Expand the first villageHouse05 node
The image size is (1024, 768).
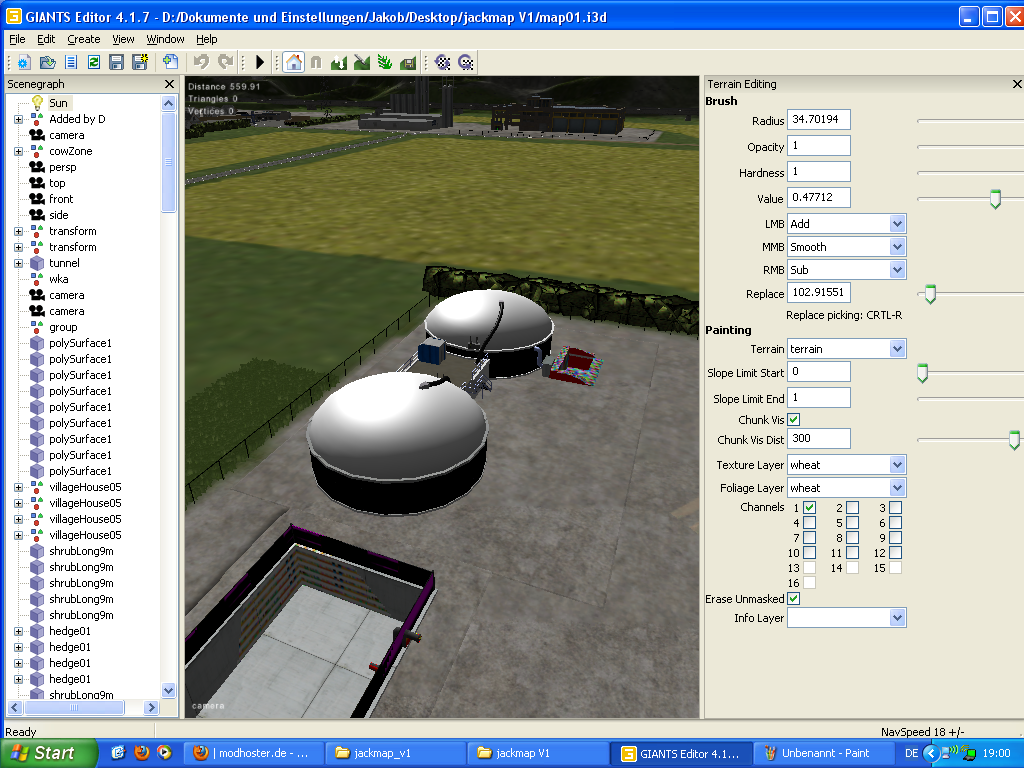click(x=18, y=487)
